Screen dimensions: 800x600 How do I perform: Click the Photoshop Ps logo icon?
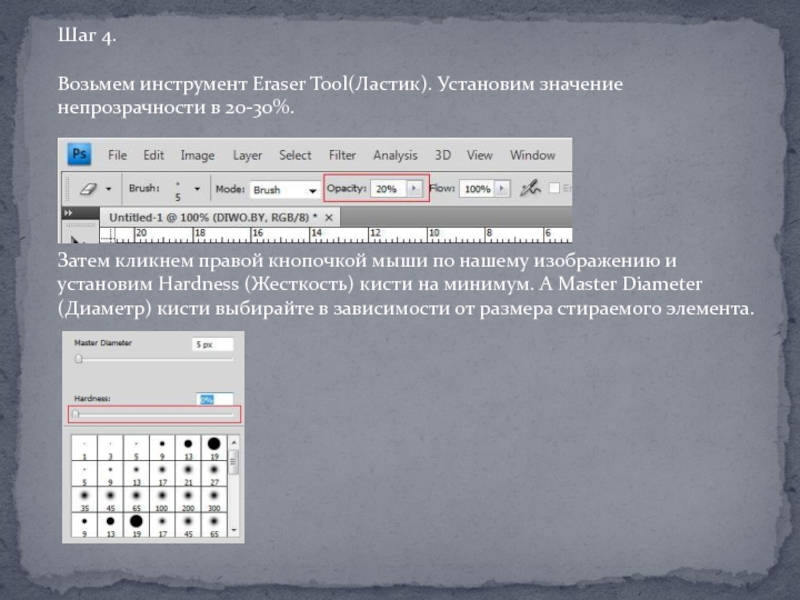tap(79, 155)
